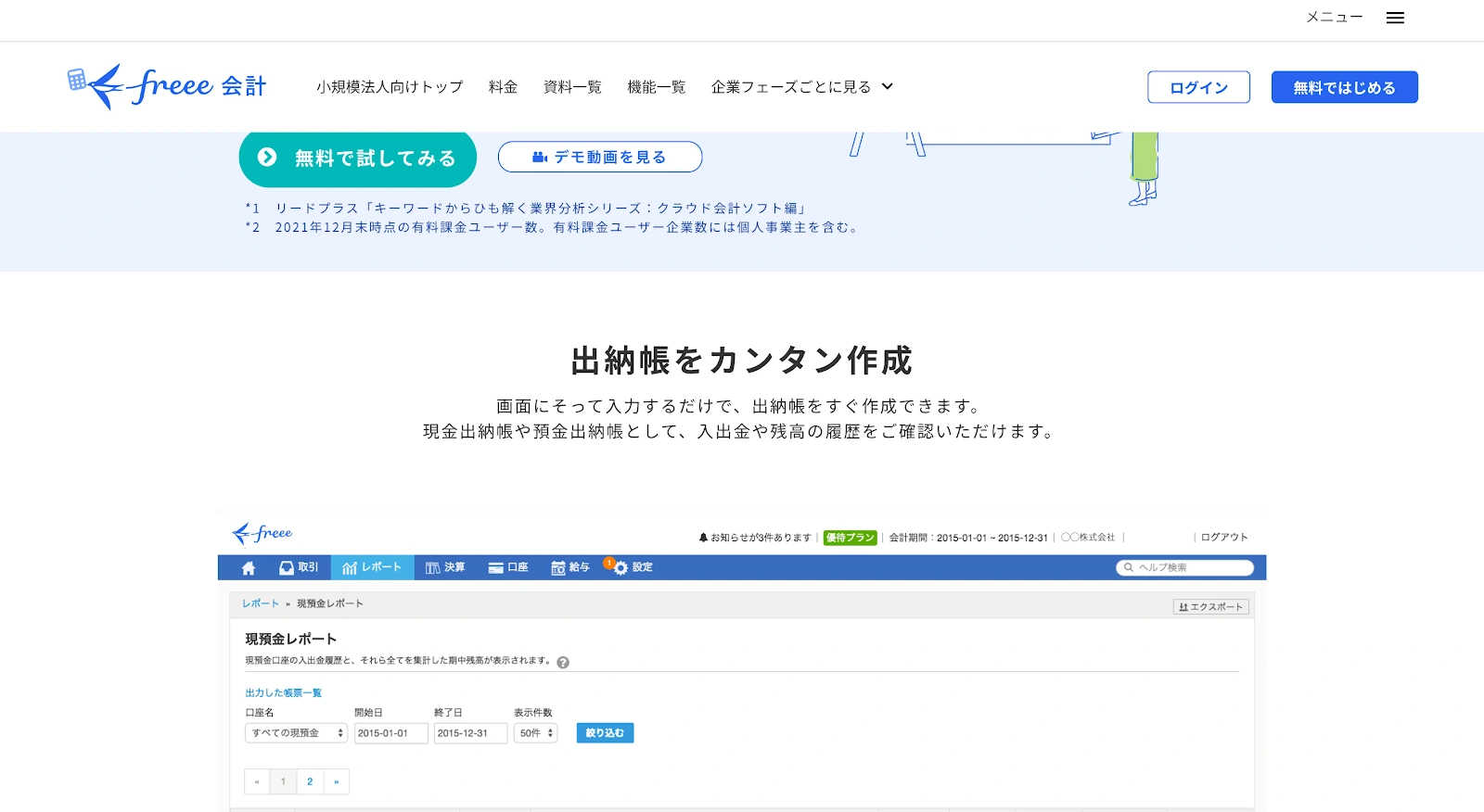Open すべての現預金 account dropdown
This screenshot has width=1484, height=812.
click(x=296, y=733)
